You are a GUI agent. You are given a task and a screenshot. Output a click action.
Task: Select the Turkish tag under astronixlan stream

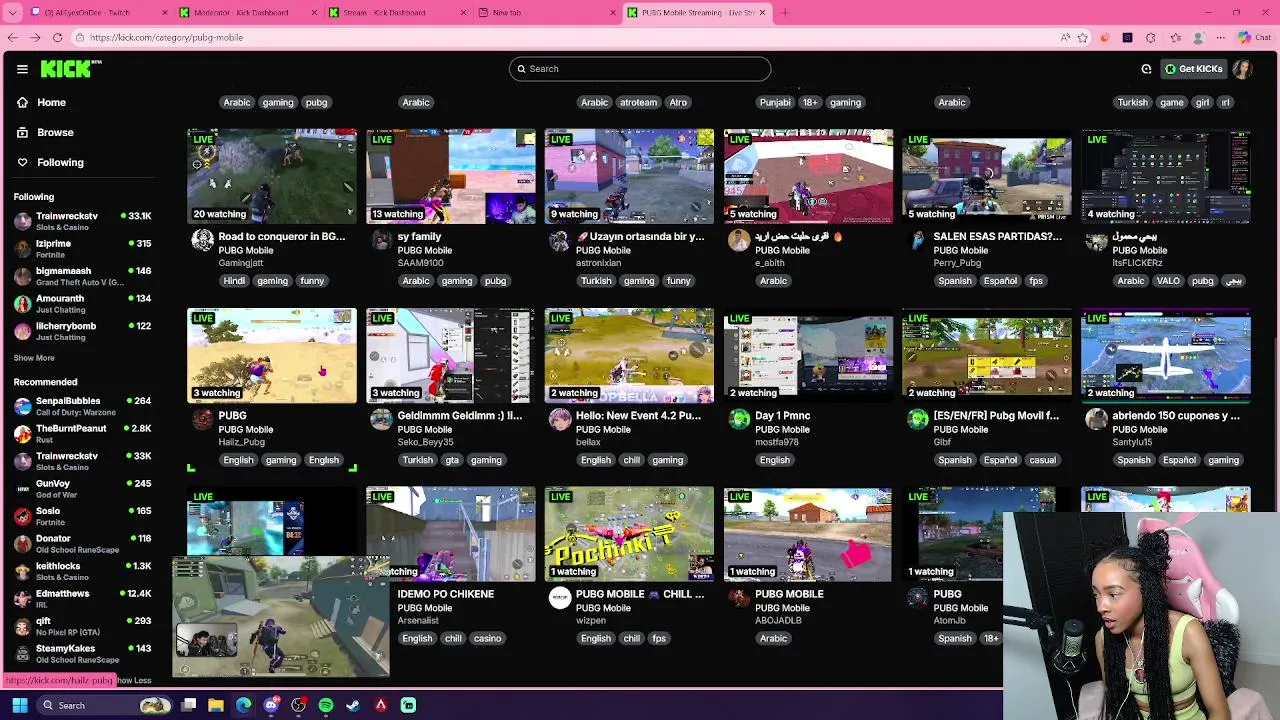tap(596, 281)
